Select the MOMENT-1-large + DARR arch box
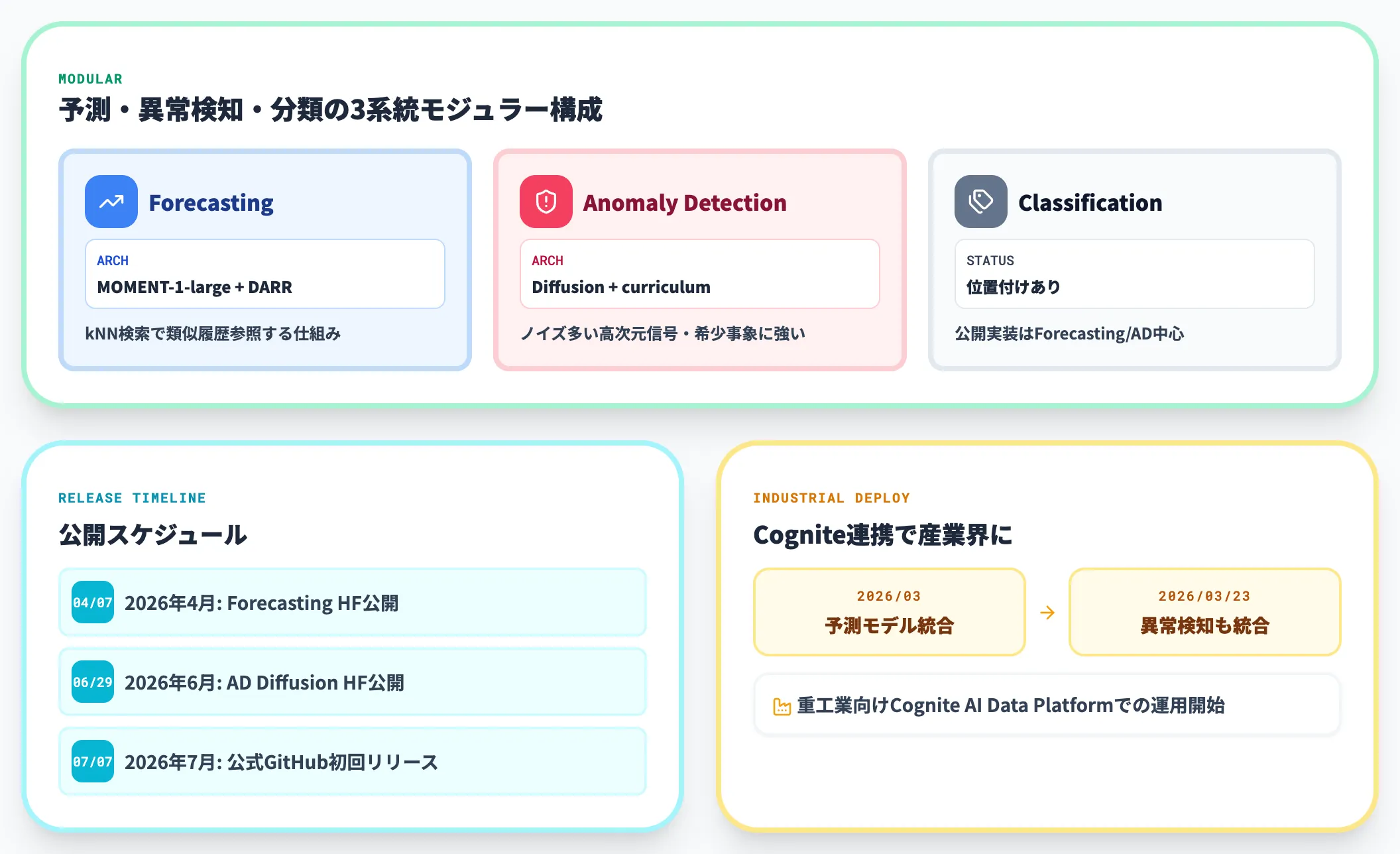Image resolution: width=1400 pixels, height=854 pixels. (265, 274)
